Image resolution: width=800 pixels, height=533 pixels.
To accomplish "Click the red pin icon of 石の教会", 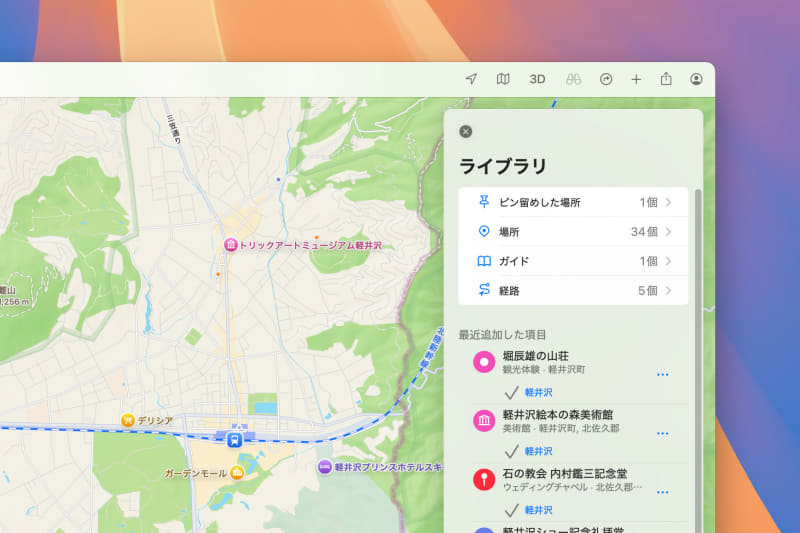I will [484, 479].
